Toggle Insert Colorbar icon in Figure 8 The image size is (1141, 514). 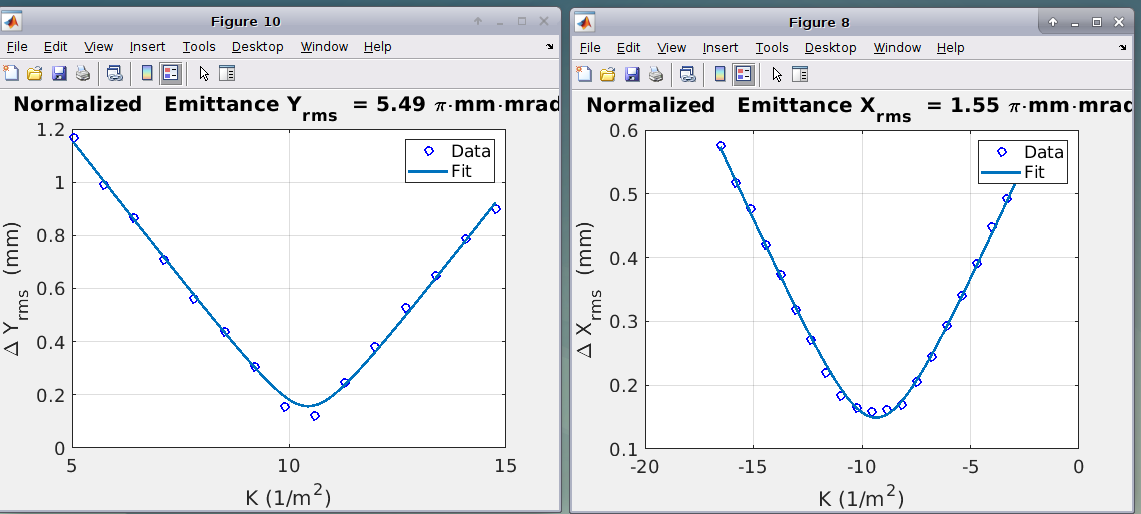(720, 74)
